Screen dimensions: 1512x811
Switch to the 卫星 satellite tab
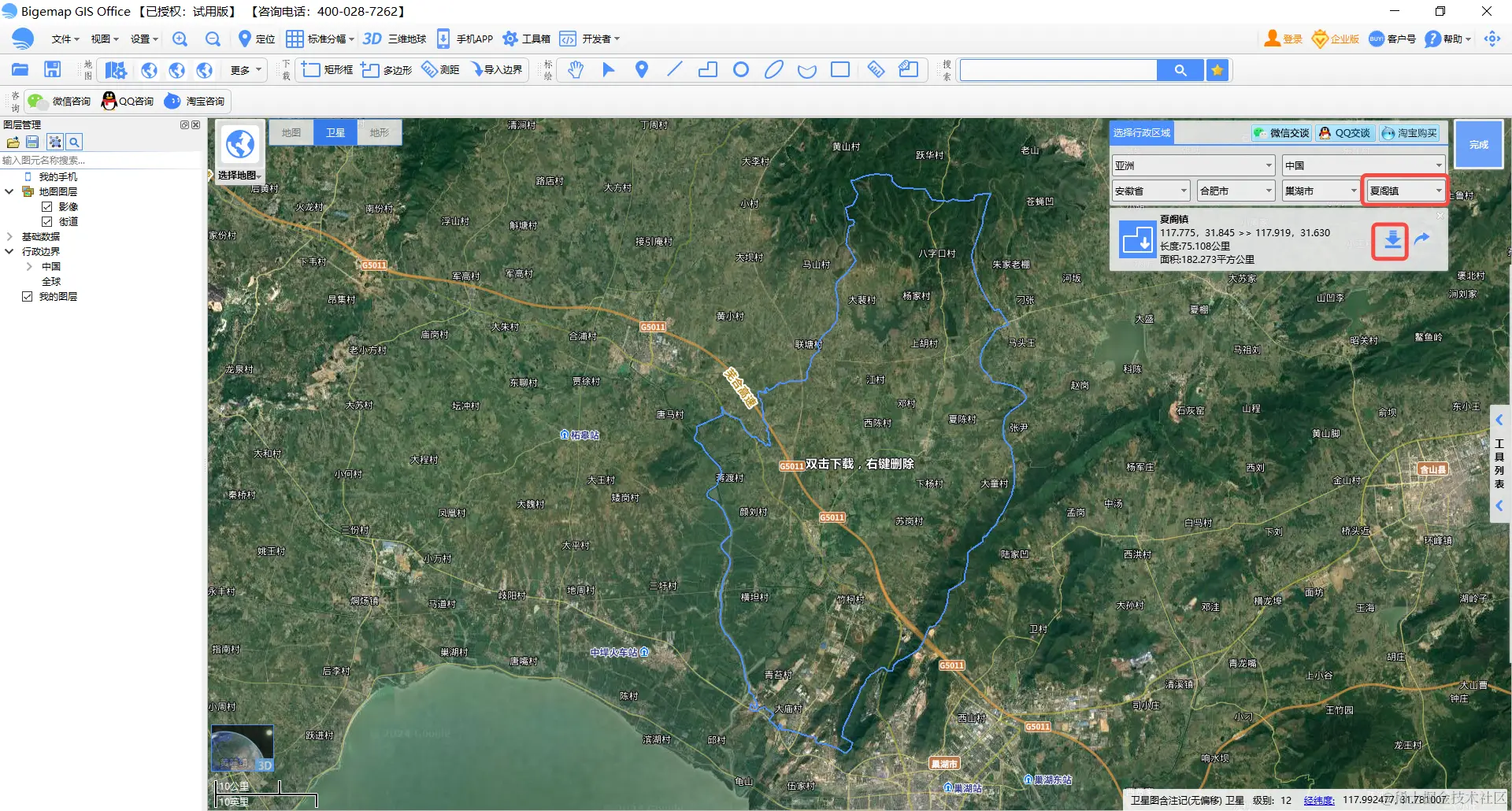335,133
